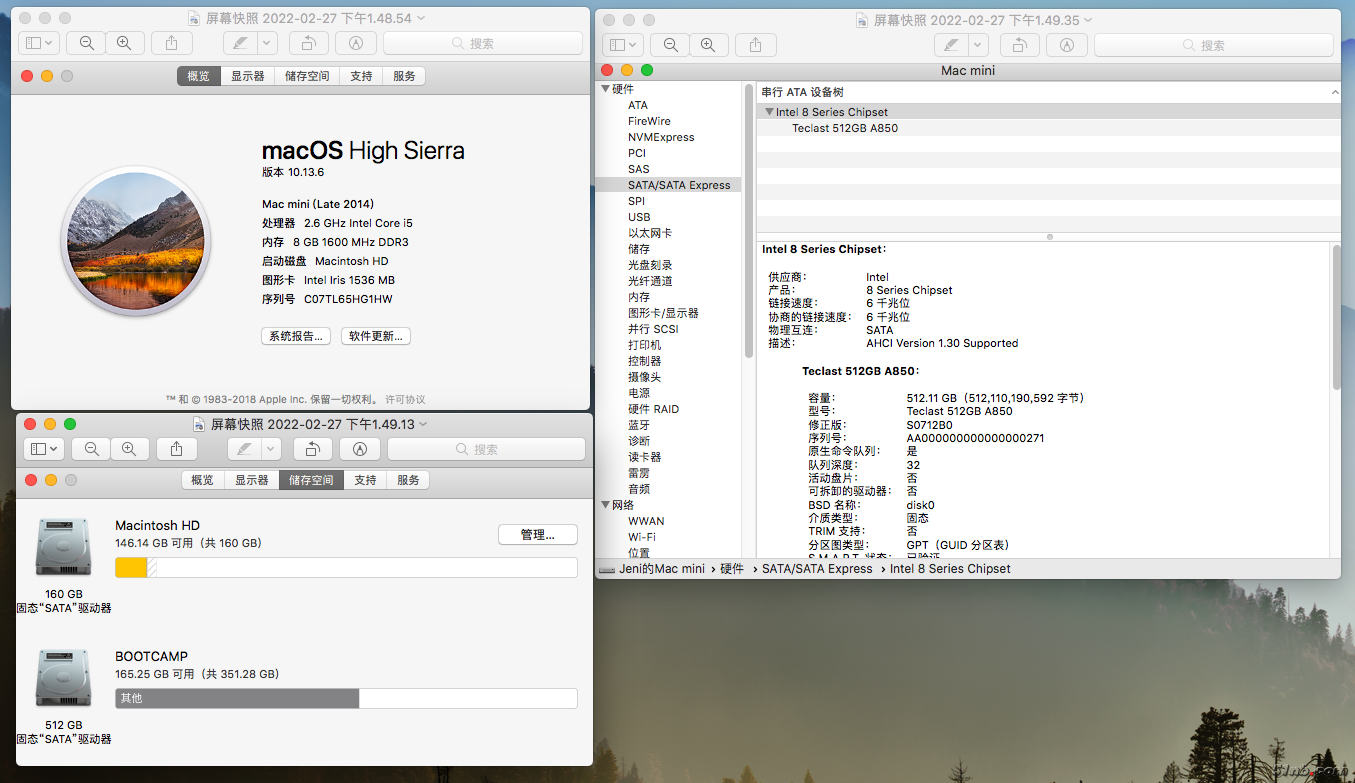
Task: Click the Macintosh HD 160 GB drive icon
Action: (x=63, y=546)
